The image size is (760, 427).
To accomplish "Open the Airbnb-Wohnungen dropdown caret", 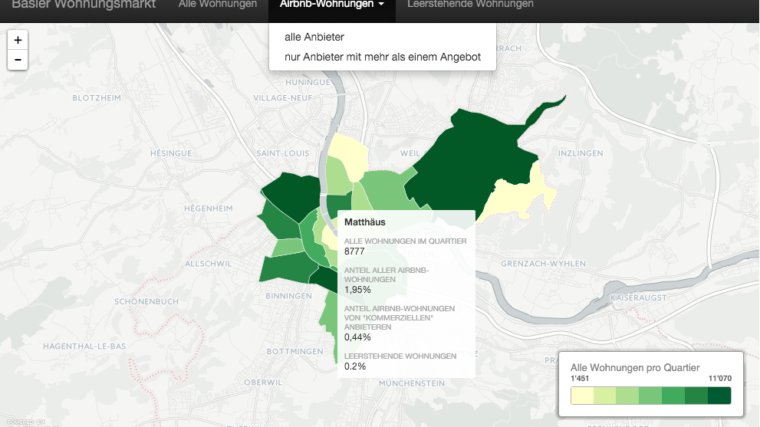I will pyautogui.click(x=382, y=5).
